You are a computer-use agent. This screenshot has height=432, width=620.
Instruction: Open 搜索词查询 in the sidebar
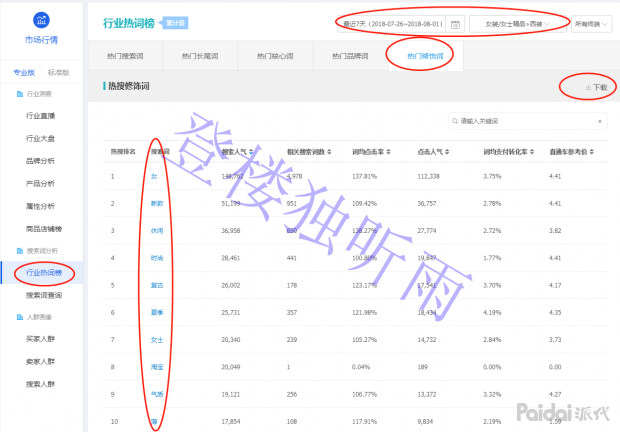point(44,295)
